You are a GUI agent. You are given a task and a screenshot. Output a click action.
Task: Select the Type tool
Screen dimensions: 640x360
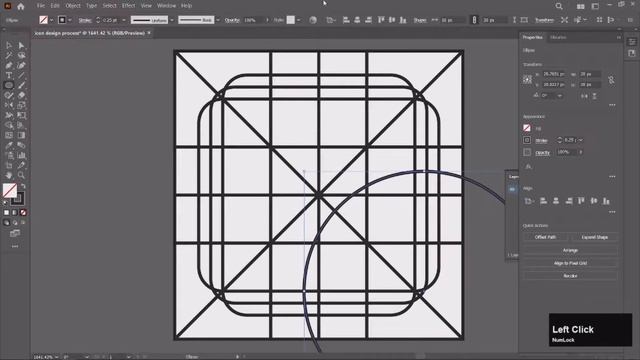pos(9,76)
